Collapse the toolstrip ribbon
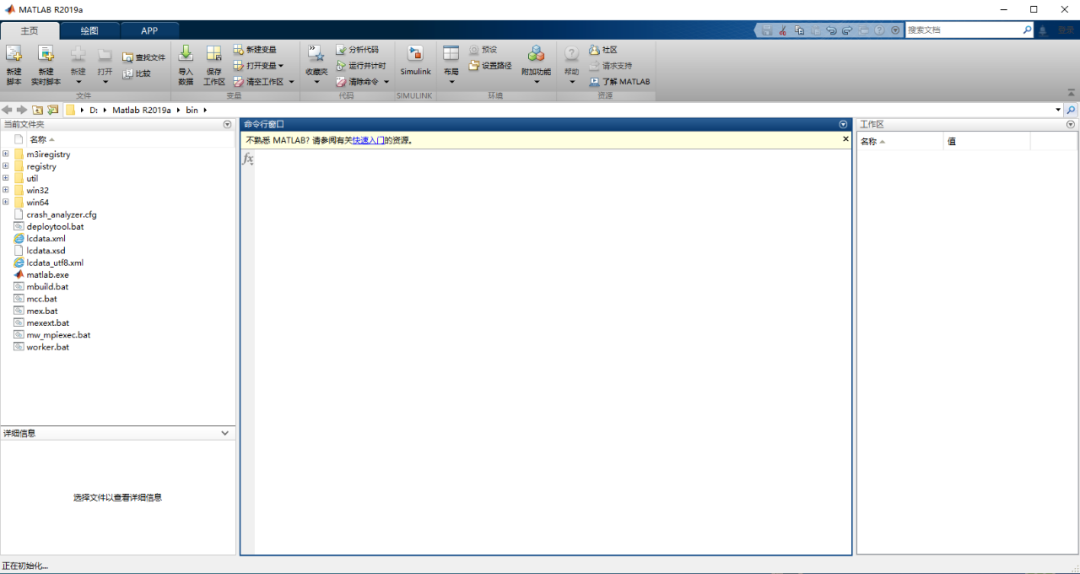This screenshot has width=1080, height=574. 1071,92
